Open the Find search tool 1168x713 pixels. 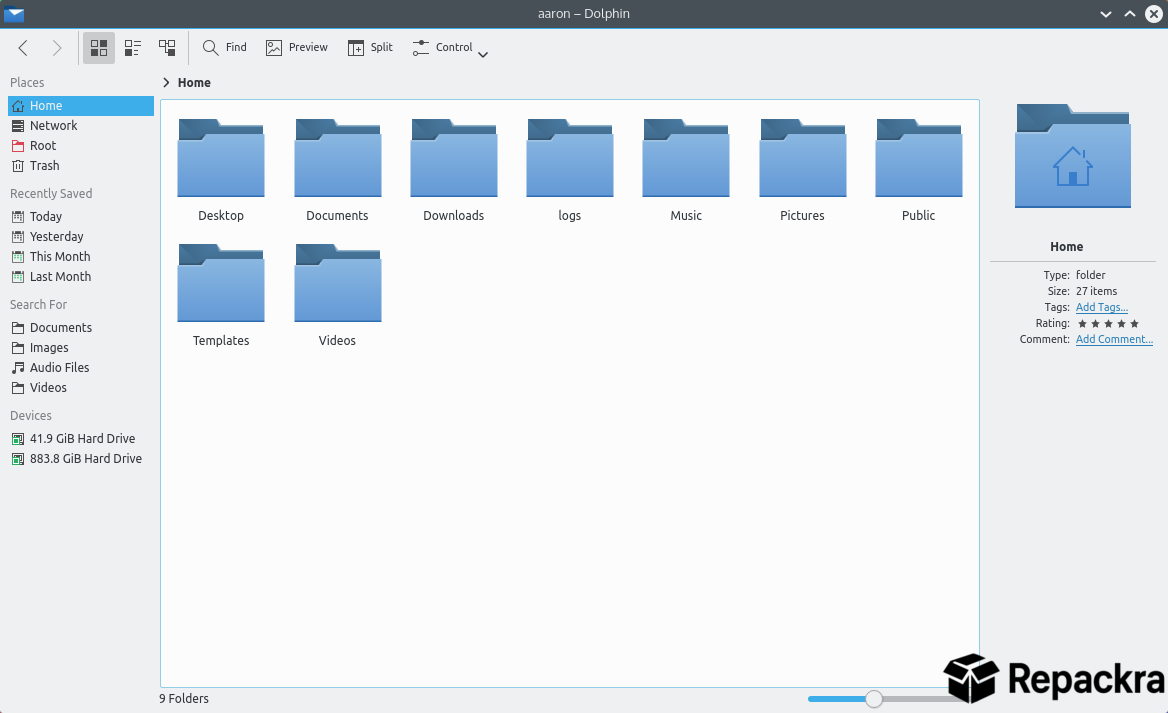pyautogui.click(x=224, y=48)
